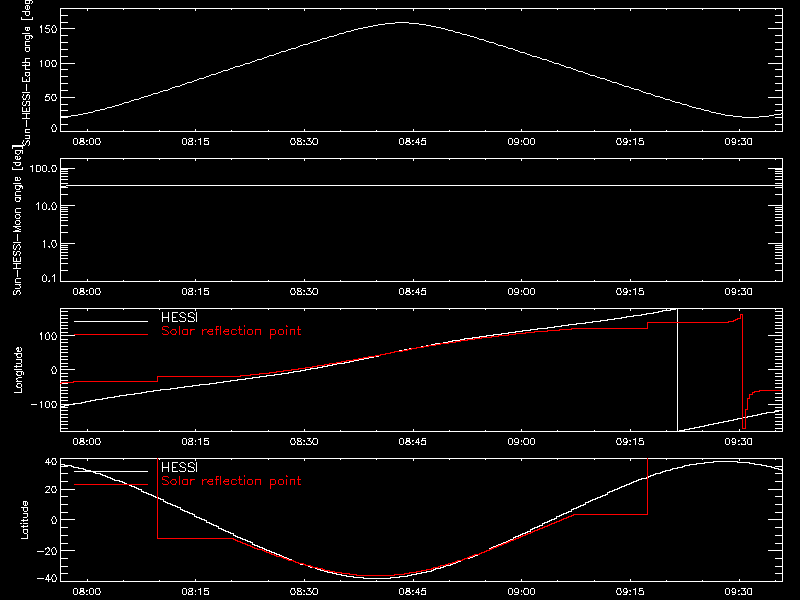Click the red legend line in Latitude panel
The image size is (800, 600).
click(111, 484)
